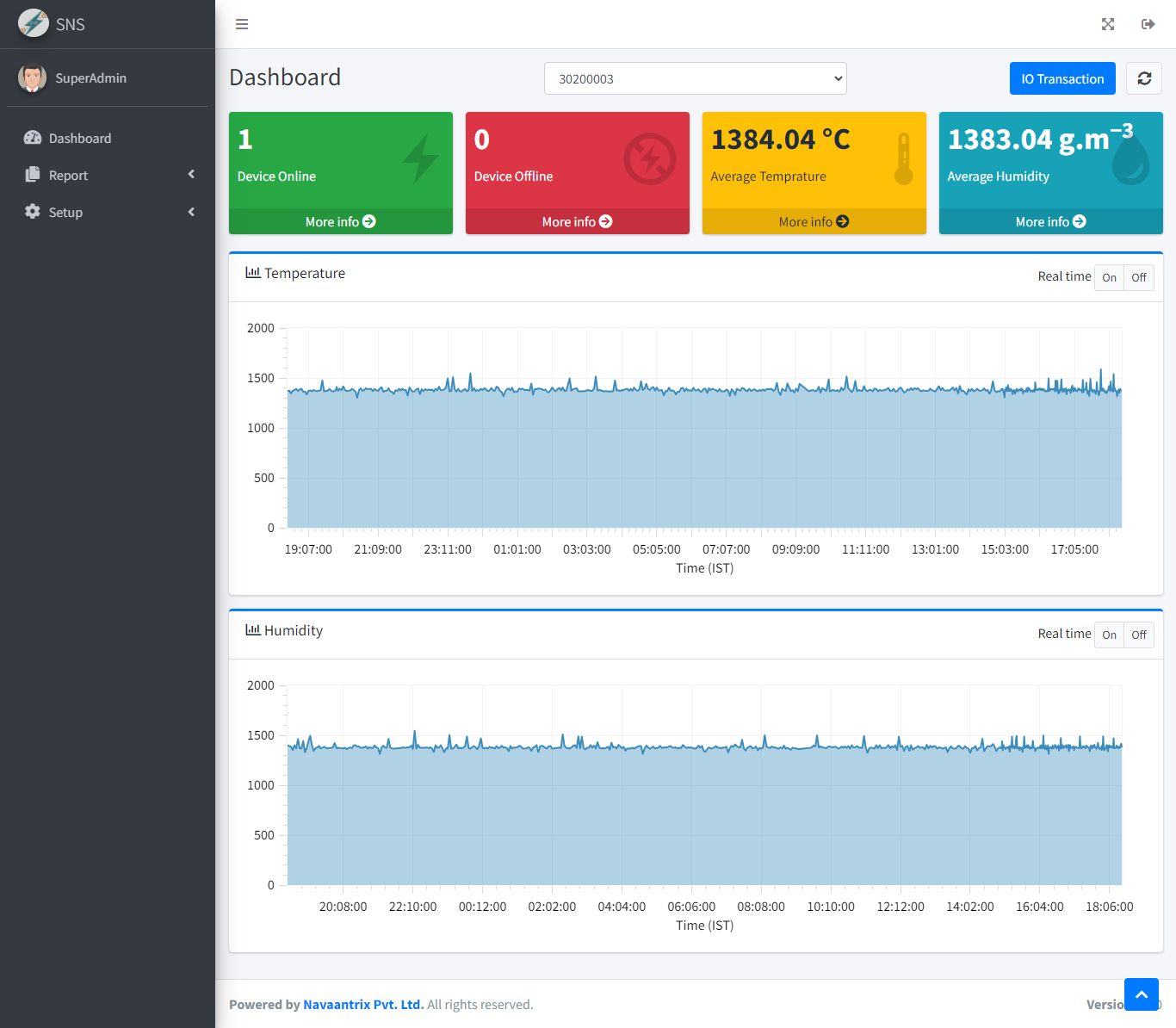Click the SNS logo icon
The width and height of the screenshot is (1176, 1028).
(34, 23)
